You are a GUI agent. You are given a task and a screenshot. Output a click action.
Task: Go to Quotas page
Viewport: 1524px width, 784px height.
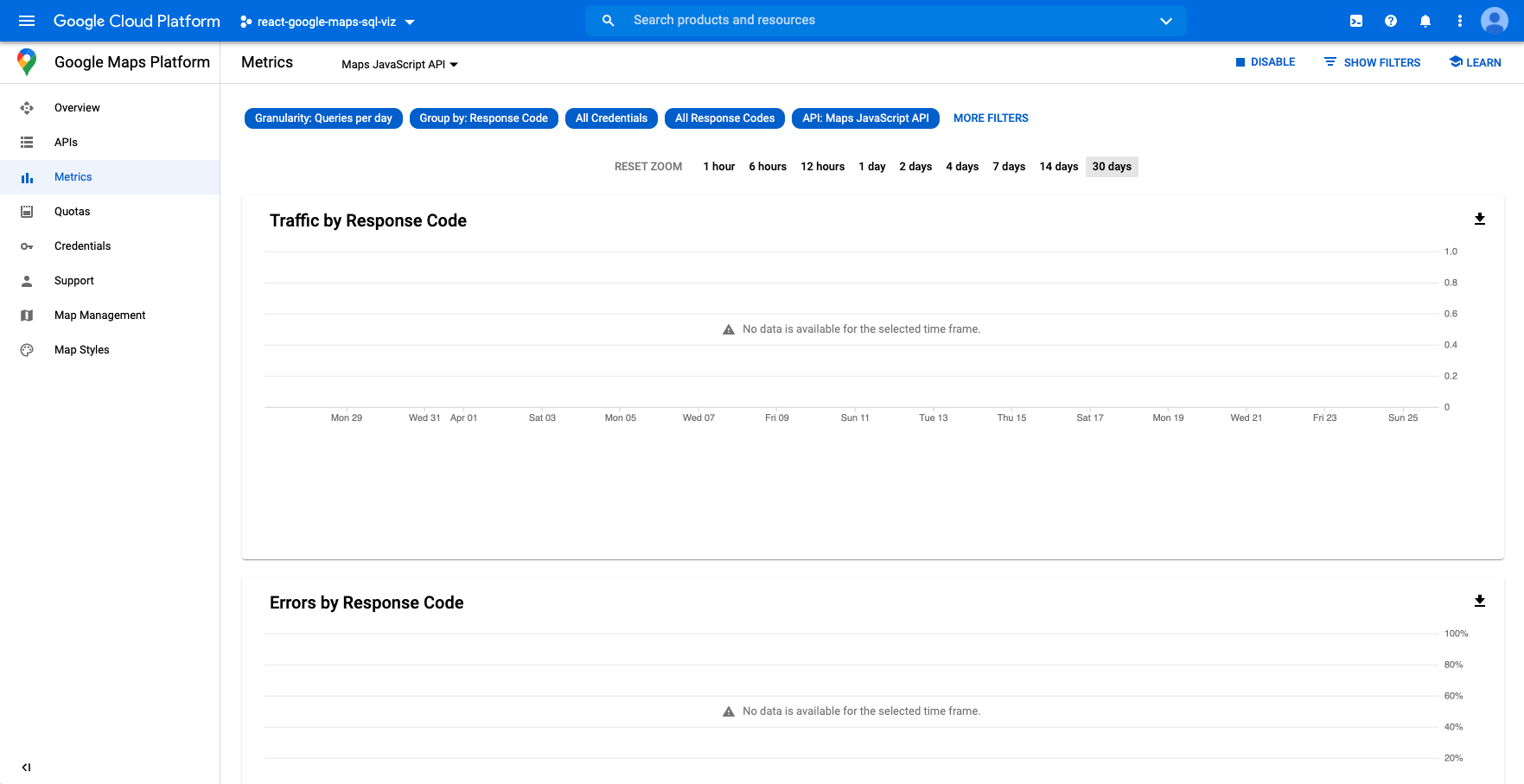pyautogui.click(x=110, y=212)
